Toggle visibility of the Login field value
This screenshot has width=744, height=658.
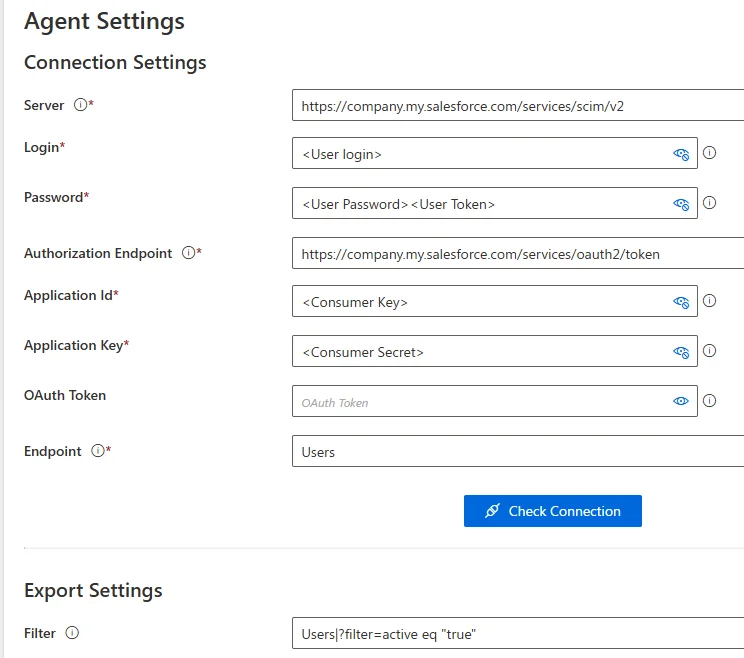pos(681,154)
